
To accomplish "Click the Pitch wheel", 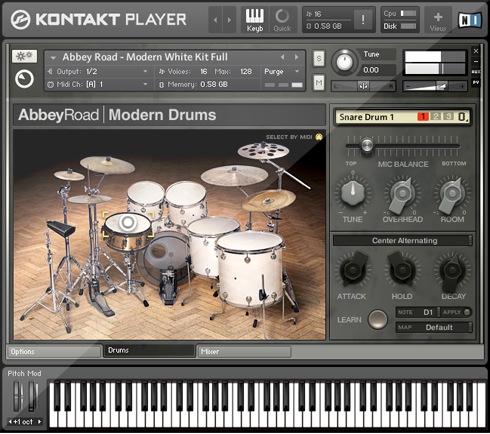I will (x=17, y=397).
